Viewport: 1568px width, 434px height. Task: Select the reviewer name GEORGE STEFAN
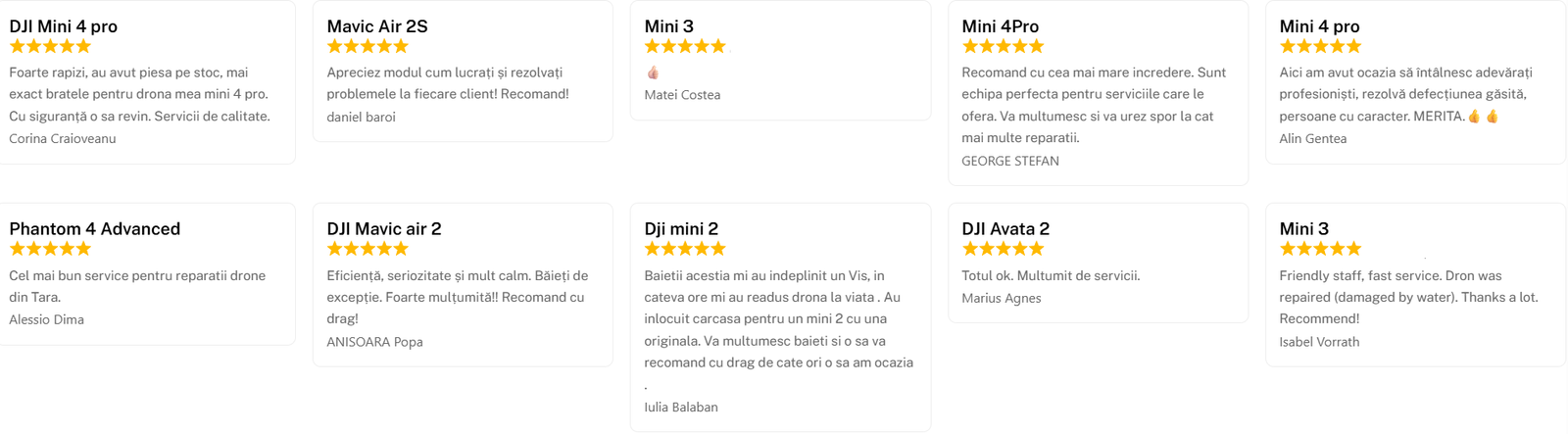point(1010,161)
